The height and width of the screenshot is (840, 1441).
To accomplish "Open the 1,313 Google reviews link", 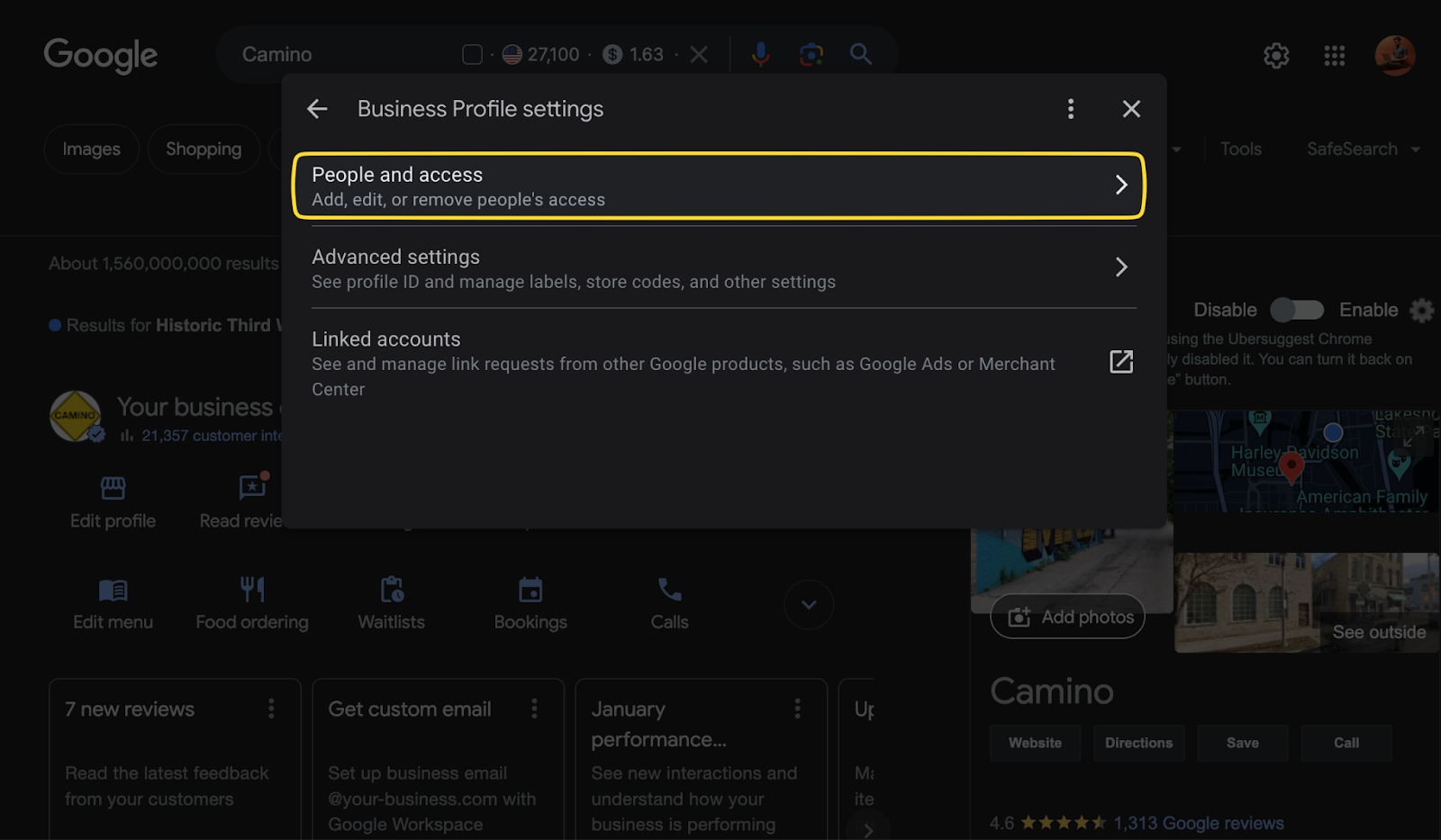I will point(1199,823).
